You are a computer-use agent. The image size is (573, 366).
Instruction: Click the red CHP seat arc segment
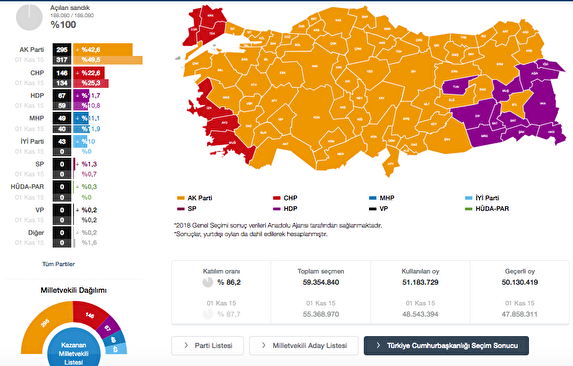point(90,314)
